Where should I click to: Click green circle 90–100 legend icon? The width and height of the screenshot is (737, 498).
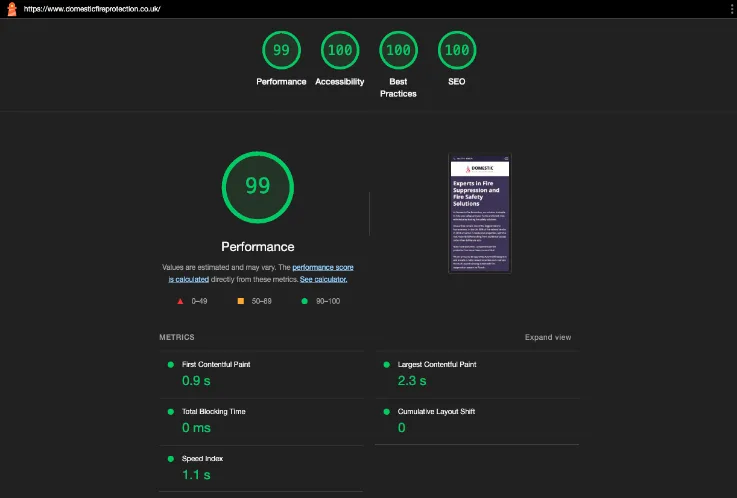pyautogui.click(x=305, y=301)
